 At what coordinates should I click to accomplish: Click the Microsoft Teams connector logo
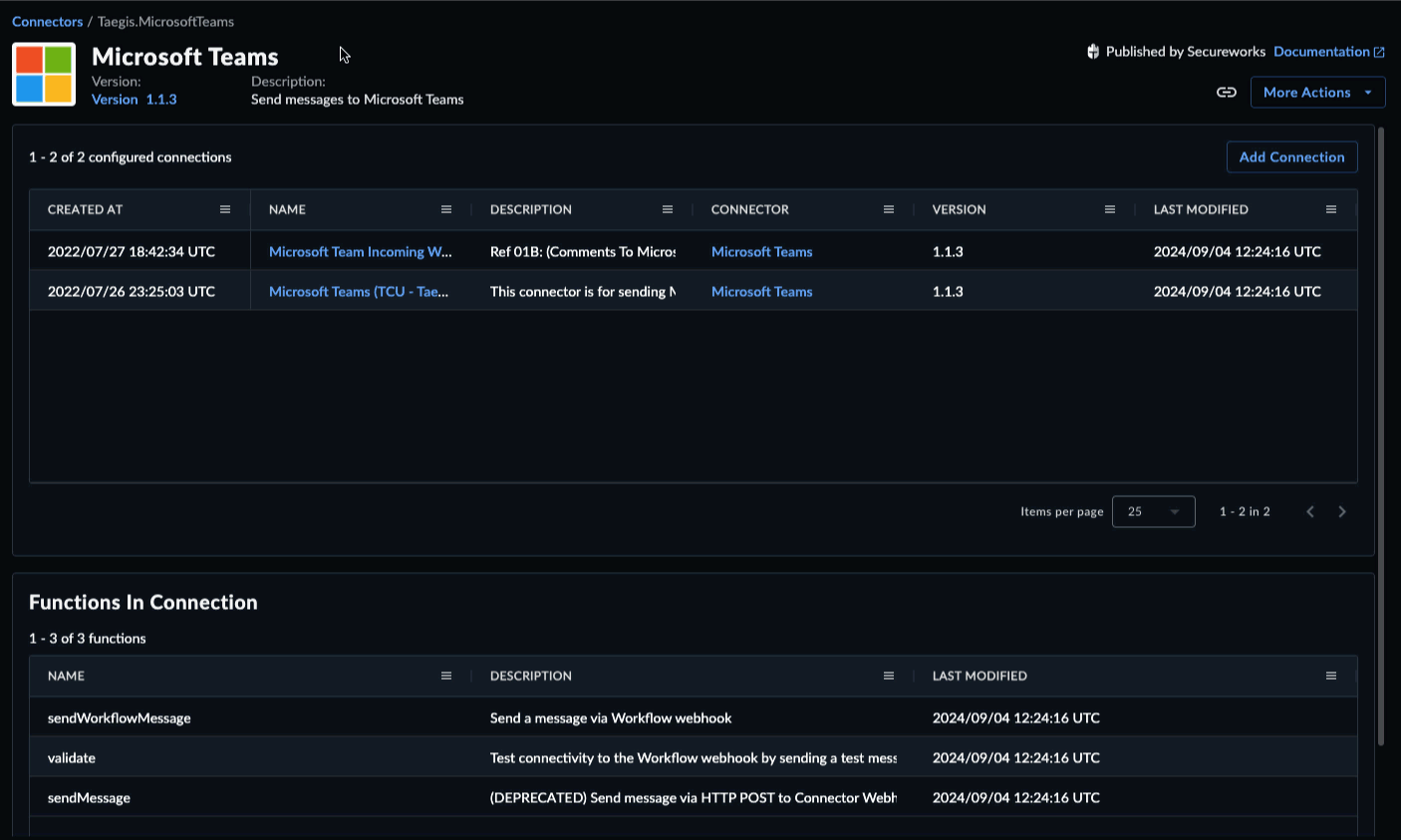click(x=44, y=75)
